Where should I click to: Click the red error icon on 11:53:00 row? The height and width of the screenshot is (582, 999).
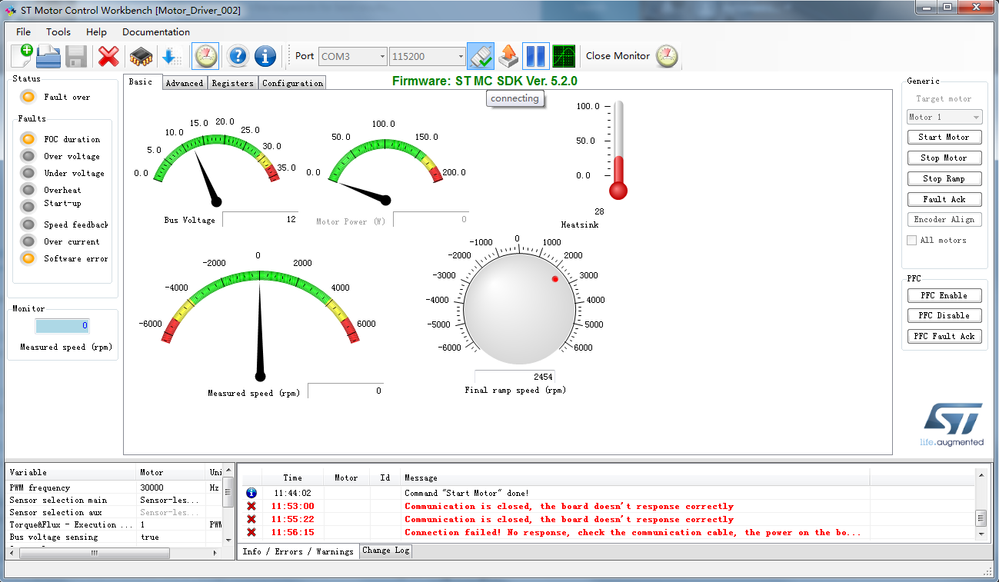pos(251,506)
